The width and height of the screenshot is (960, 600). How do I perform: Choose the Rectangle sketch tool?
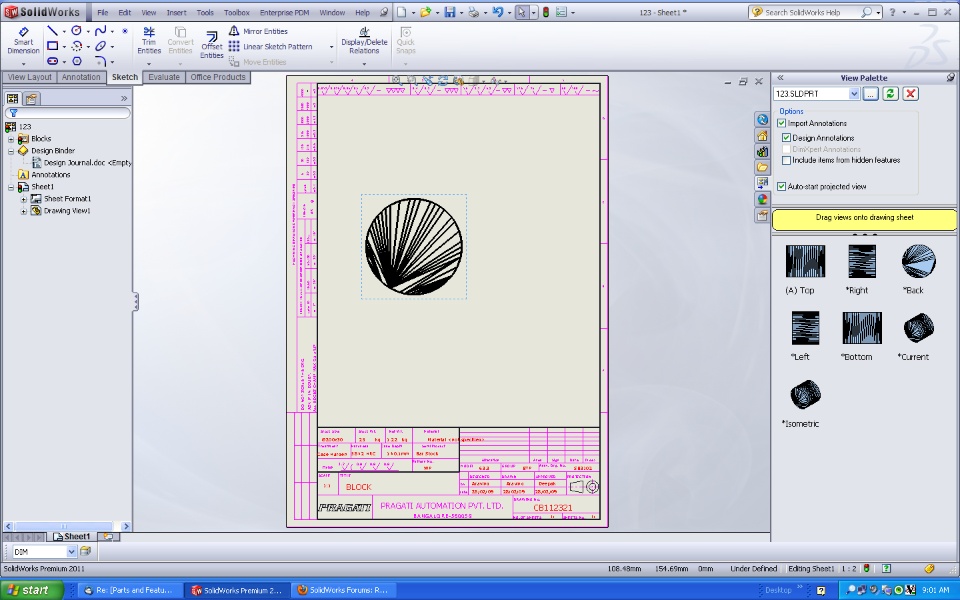coord(53,46)
